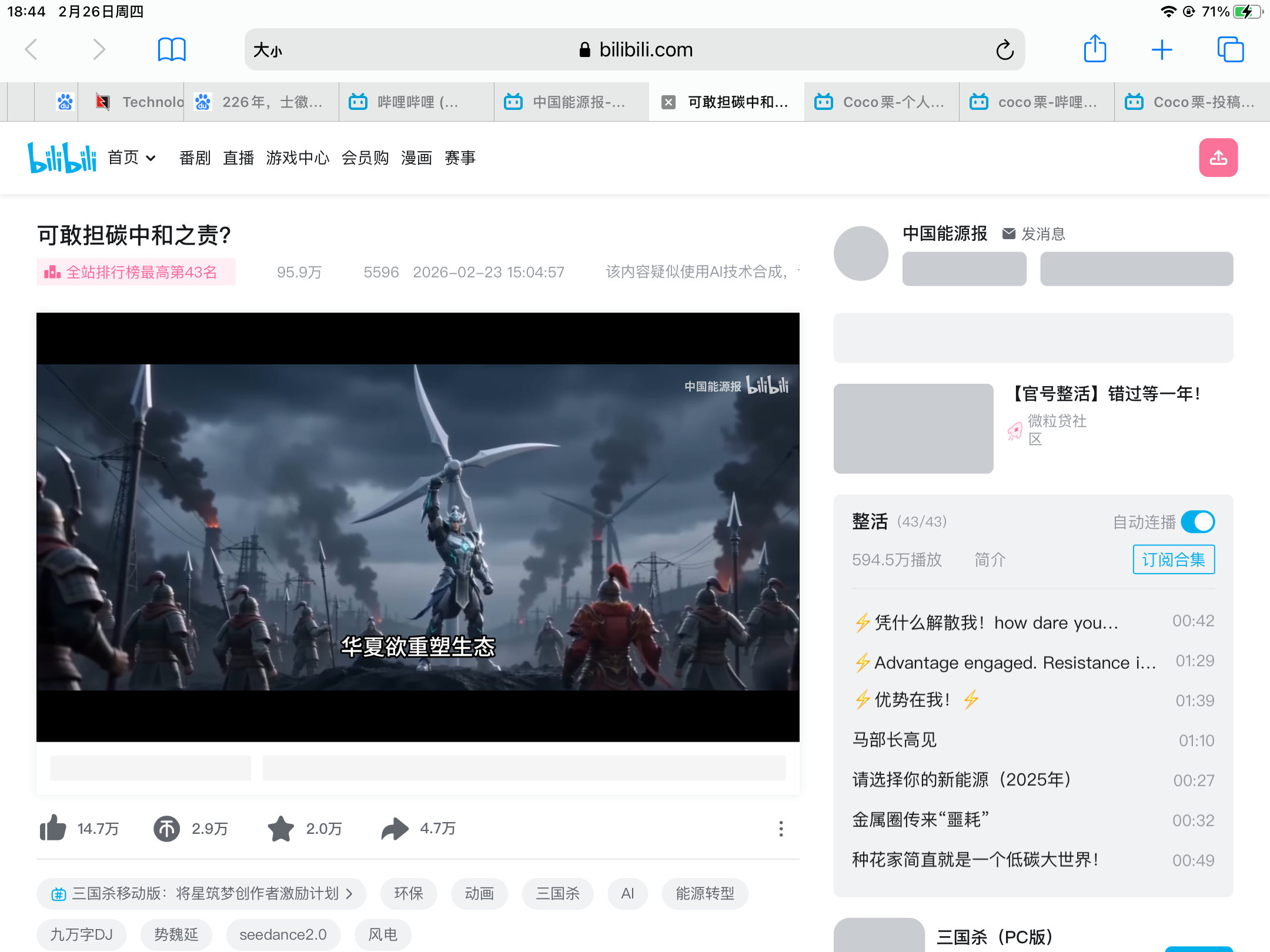This screenshot has height=952, width=1270.
Task: Open Safari bookmarks book icon
Action: click(172, 49)
